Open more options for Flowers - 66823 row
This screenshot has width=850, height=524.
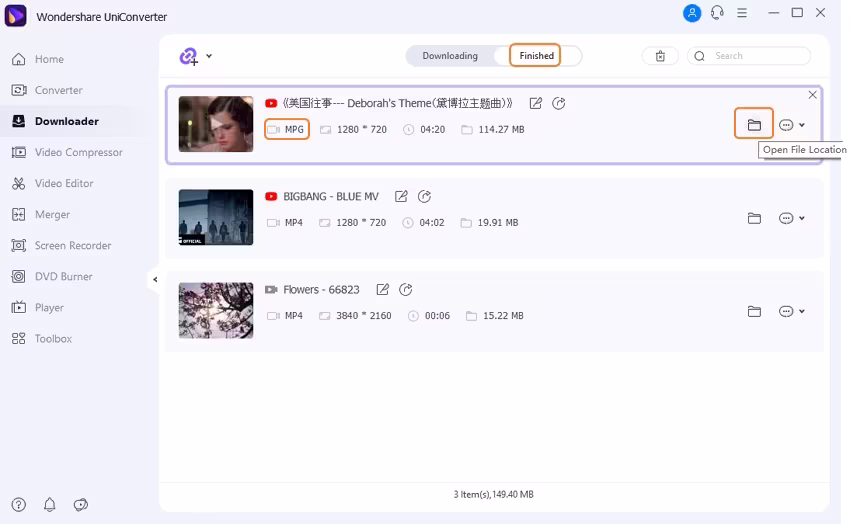coord(791,312)
